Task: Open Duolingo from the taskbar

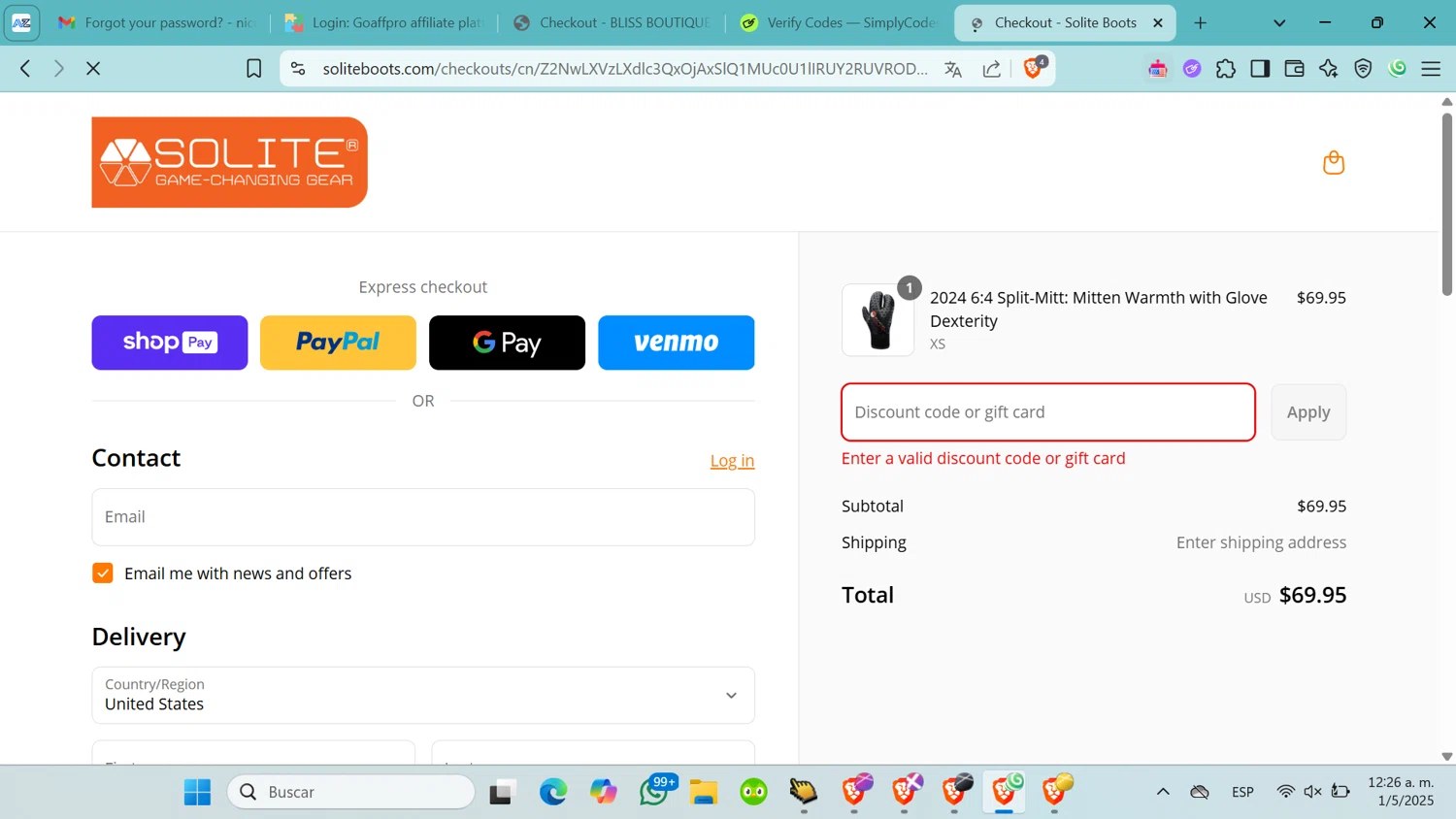Action: point(754,792)
